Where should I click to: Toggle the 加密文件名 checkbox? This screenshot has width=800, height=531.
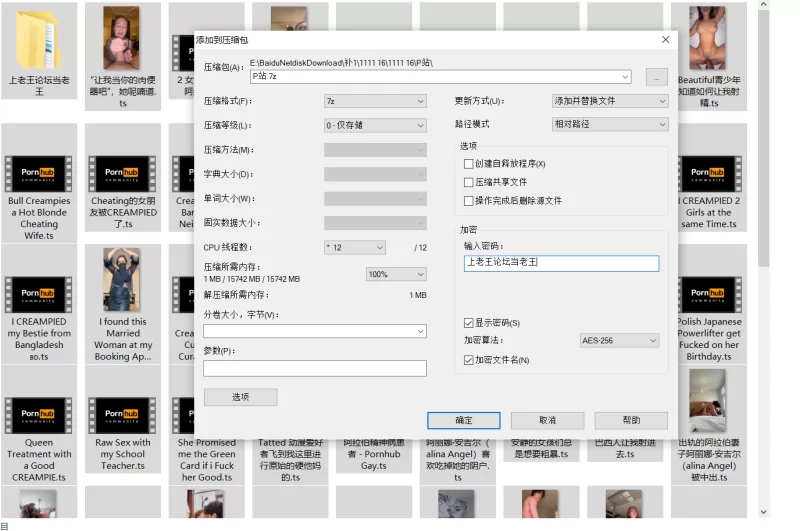click(469, 359)
